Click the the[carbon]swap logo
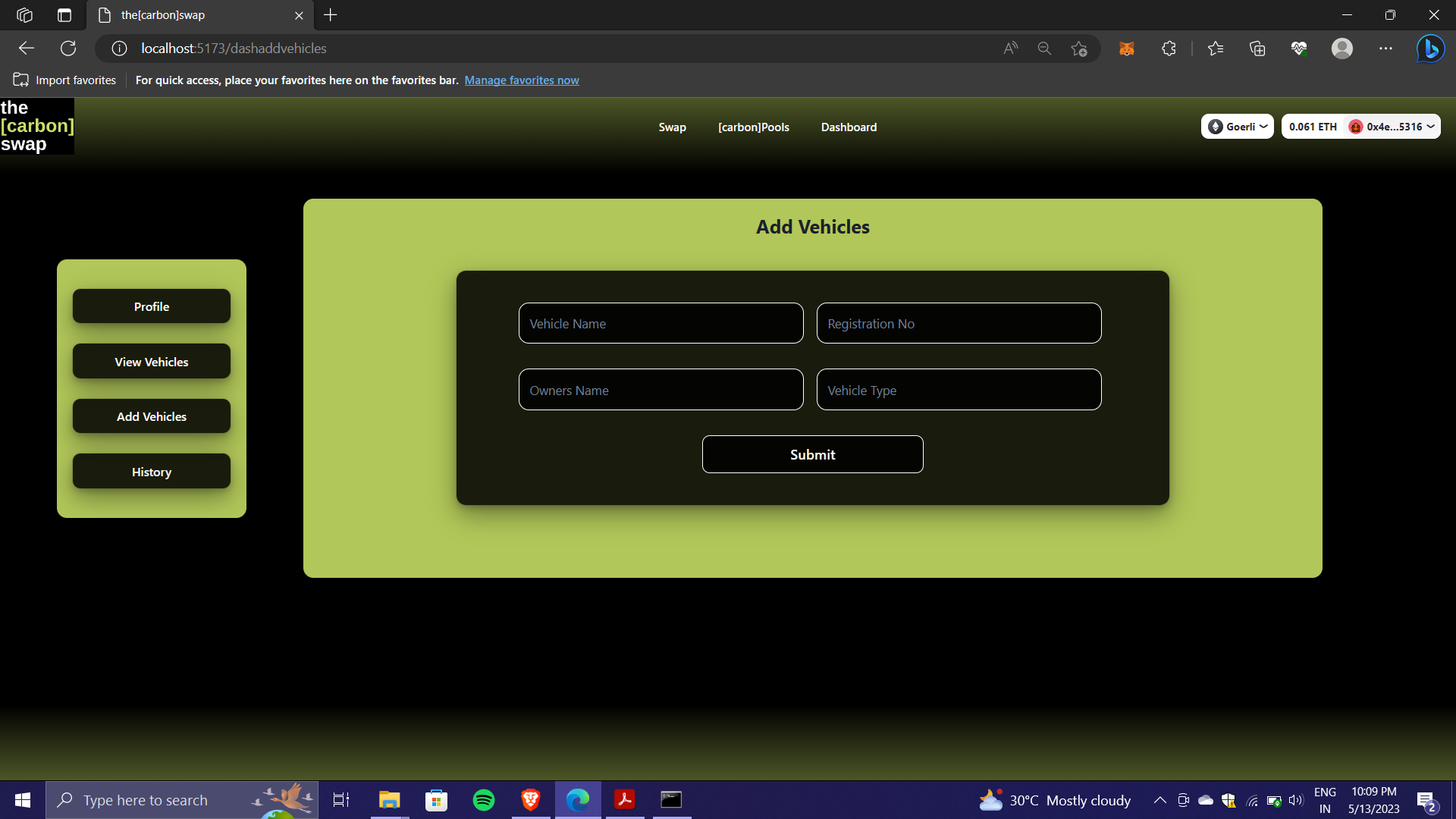This screenshot has height=819, width=1456. tap(37, 126)
